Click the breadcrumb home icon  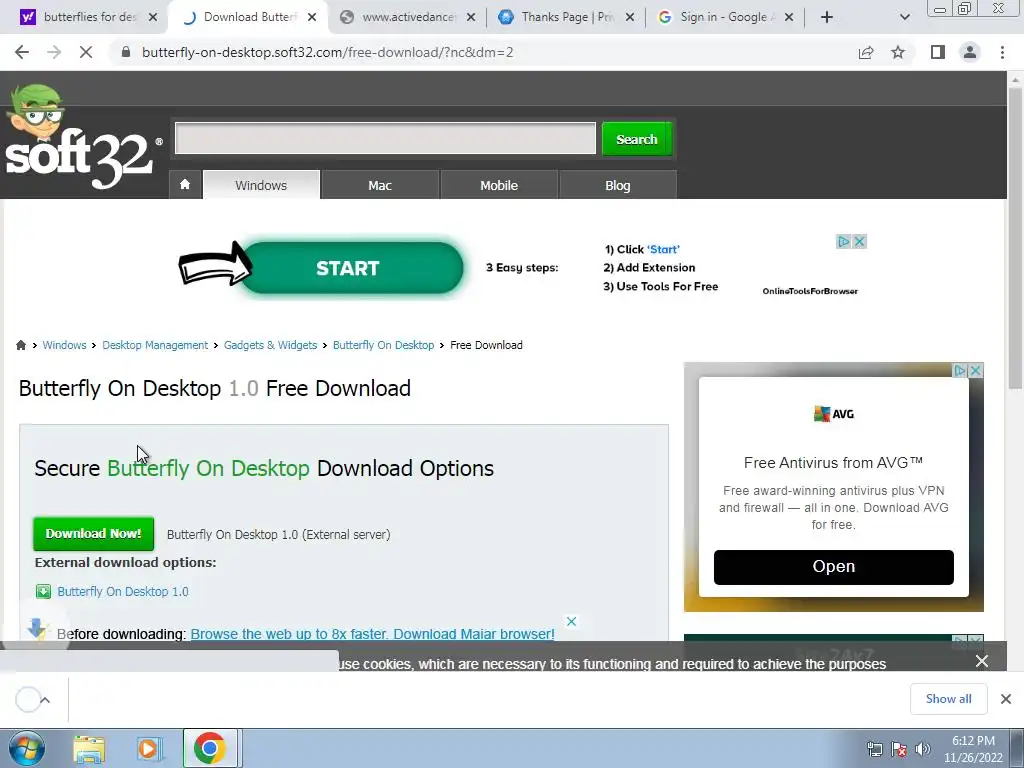pyautogui.click(x=21, y=345)
